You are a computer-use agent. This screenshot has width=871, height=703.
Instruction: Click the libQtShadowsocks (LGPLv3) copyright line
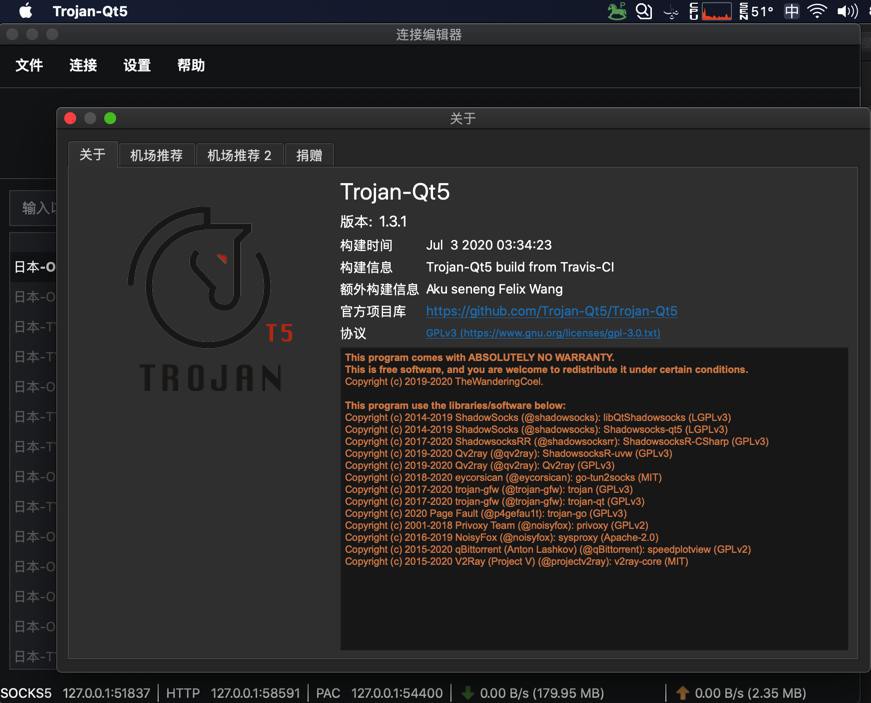click(x=538, y=418)
